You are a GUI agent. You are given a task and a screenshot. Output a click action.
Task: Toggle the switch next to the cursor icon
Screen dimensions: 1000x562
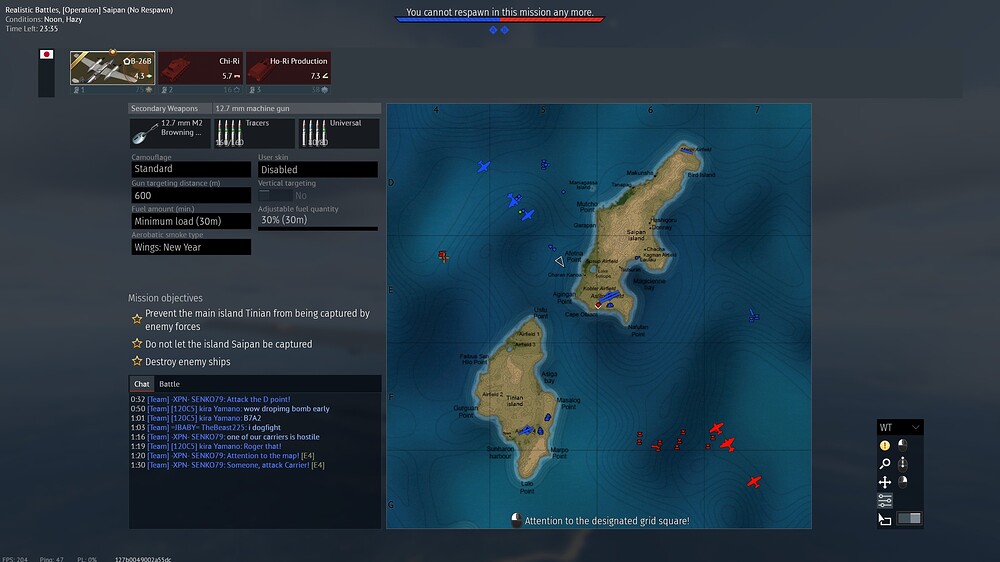tap(909, 519)
